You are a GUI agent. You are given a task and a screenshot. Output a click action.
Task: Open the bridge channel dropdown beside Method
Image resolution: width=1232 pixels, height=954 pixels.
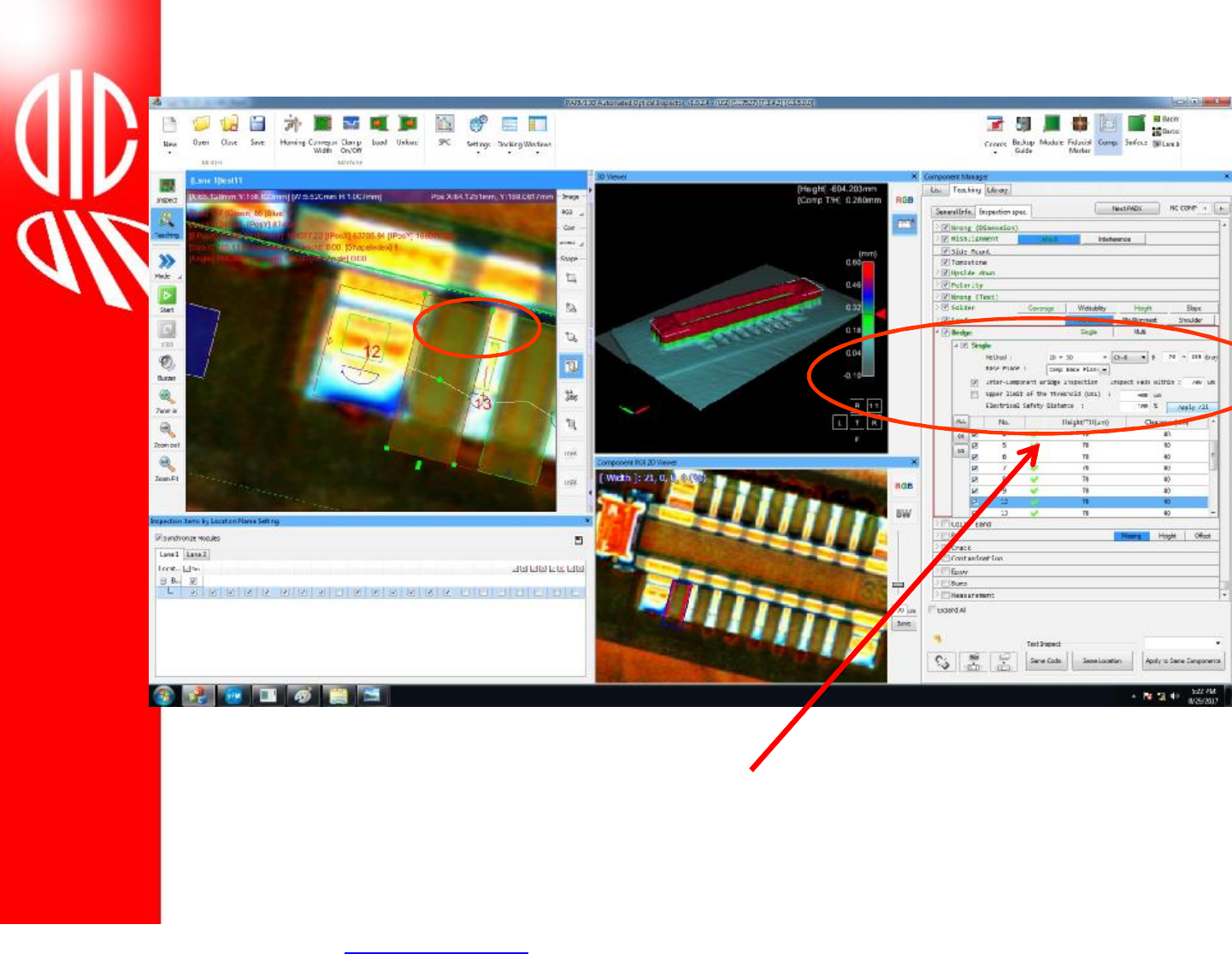click(1129, 357)
